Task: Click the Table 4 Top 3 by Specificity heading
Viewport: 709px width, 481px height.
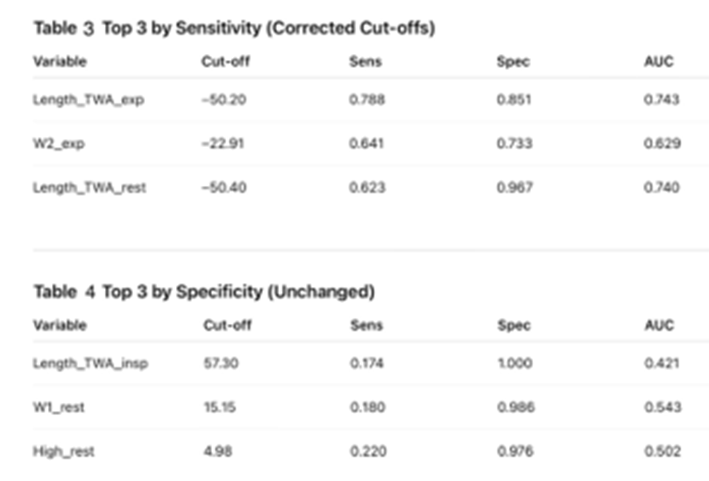Action: point(204,292)
